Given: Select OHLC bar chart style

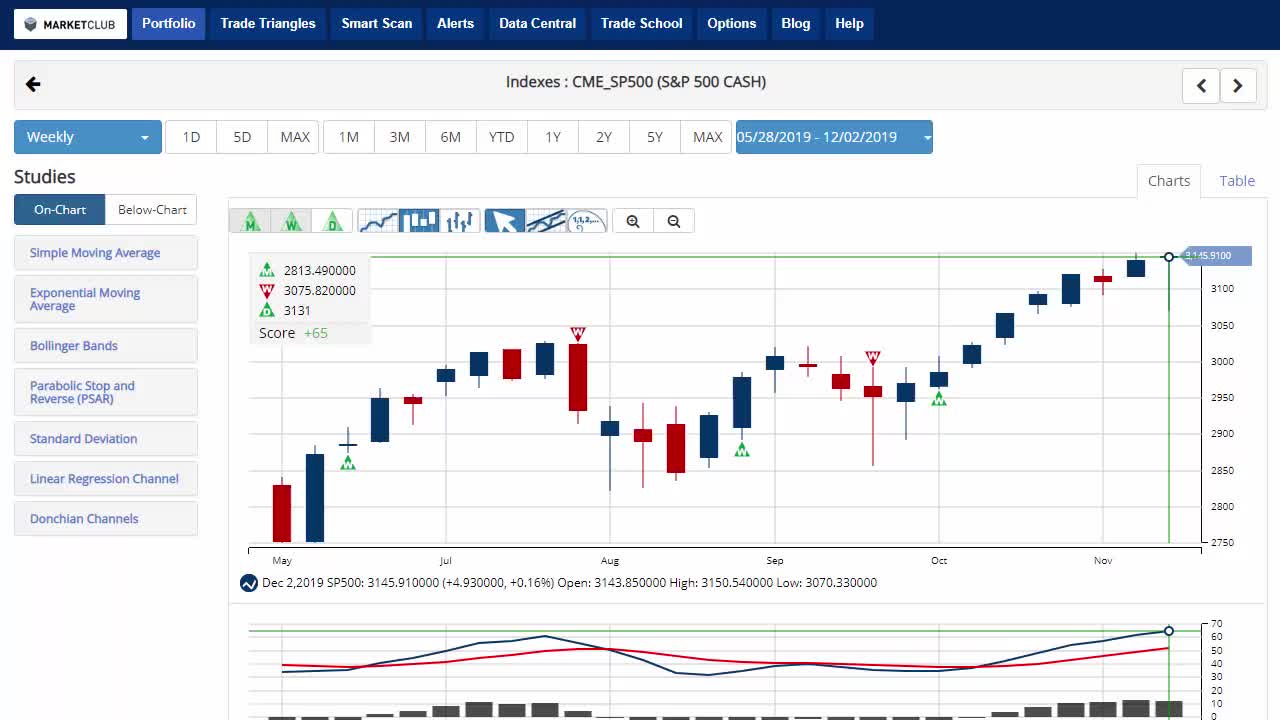Looking at the screenshot, I should (460, 221).
